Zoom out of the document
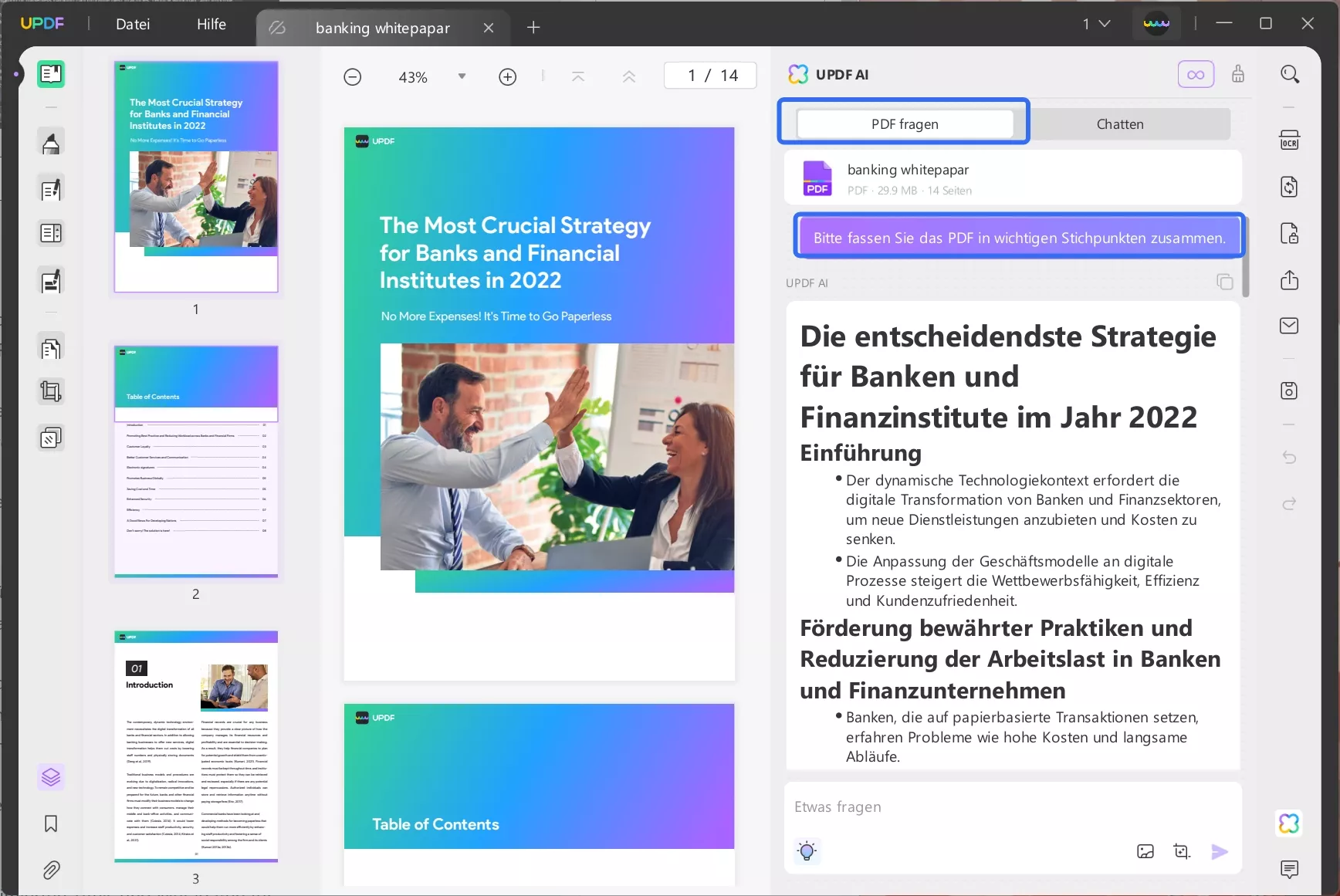Viewport: 1340px width, 896px height. (353, 77)
